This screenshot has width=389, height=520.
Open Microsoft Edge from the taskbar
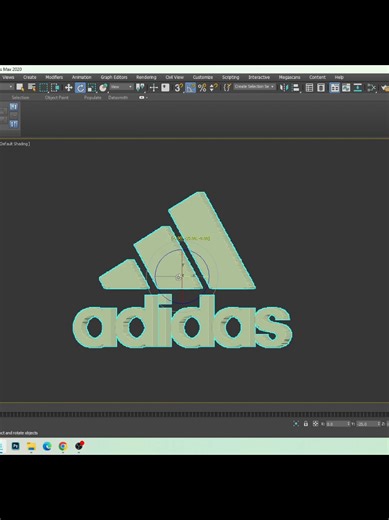(47, 446)
